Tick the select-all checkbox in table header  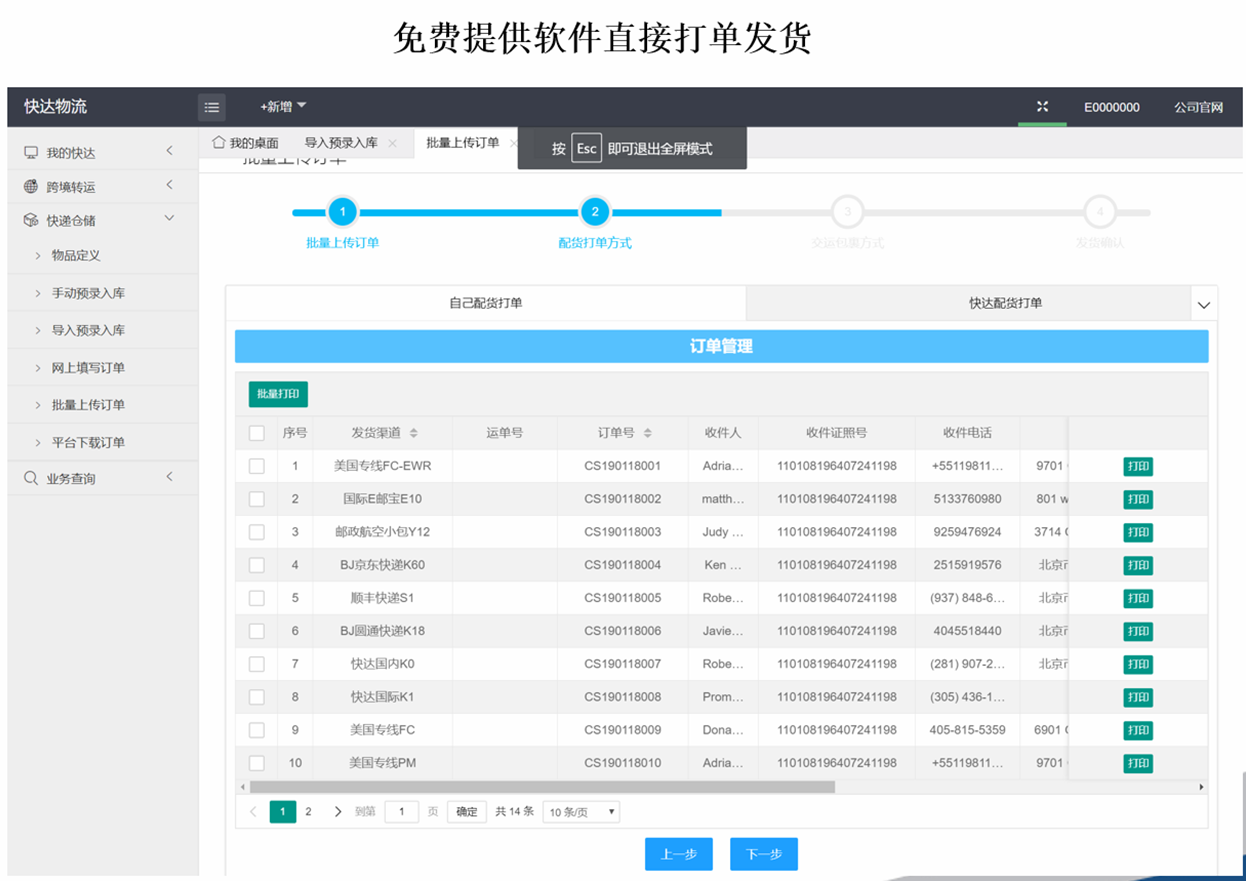point(257,433)
